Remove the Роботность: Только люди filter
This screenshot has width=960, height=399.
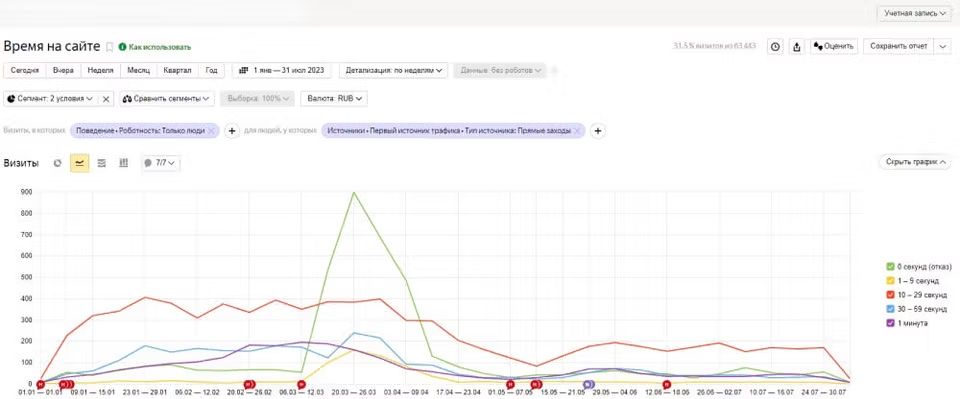click(211, 130)
